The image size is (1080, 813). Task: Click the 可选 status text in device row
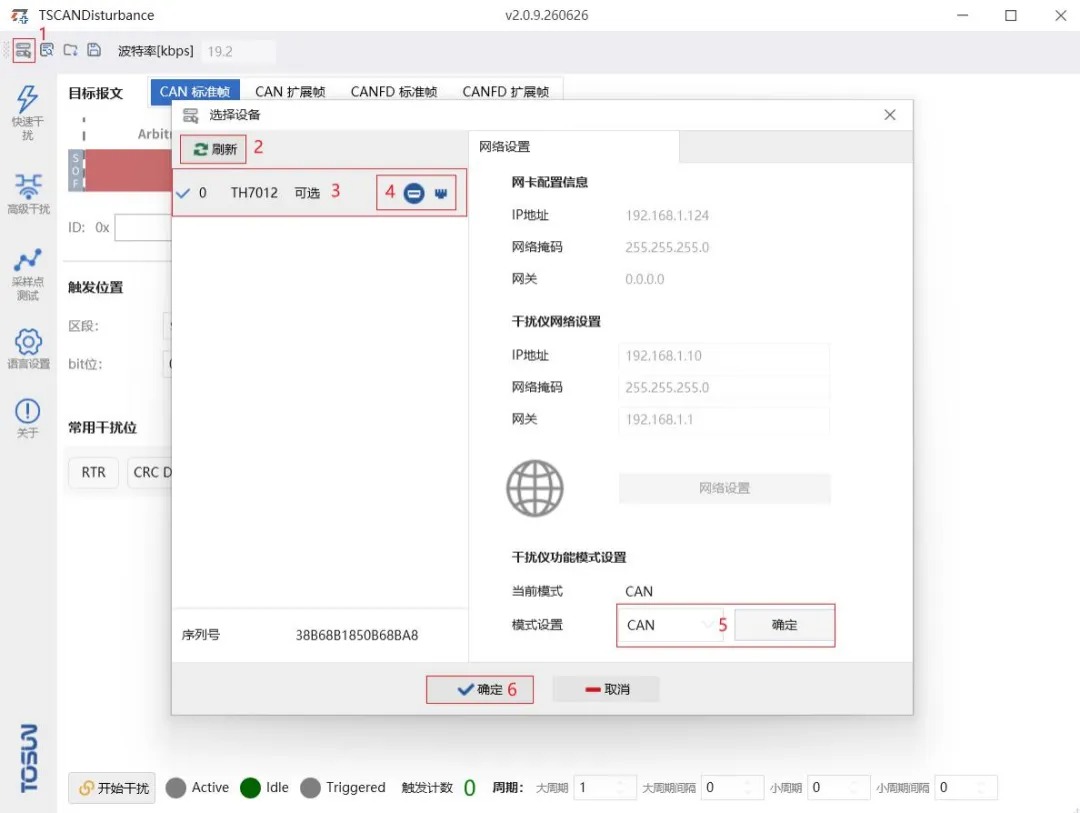(x=307, y=193)
